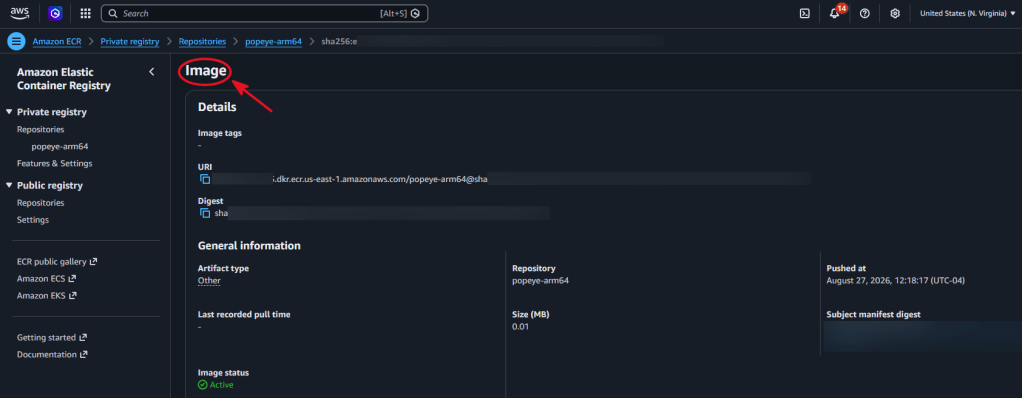Image resolution: width=1022 pixels, height=398 pixels.
Task: Select the Pushed at timestamp text
Action: pos(896,281)
